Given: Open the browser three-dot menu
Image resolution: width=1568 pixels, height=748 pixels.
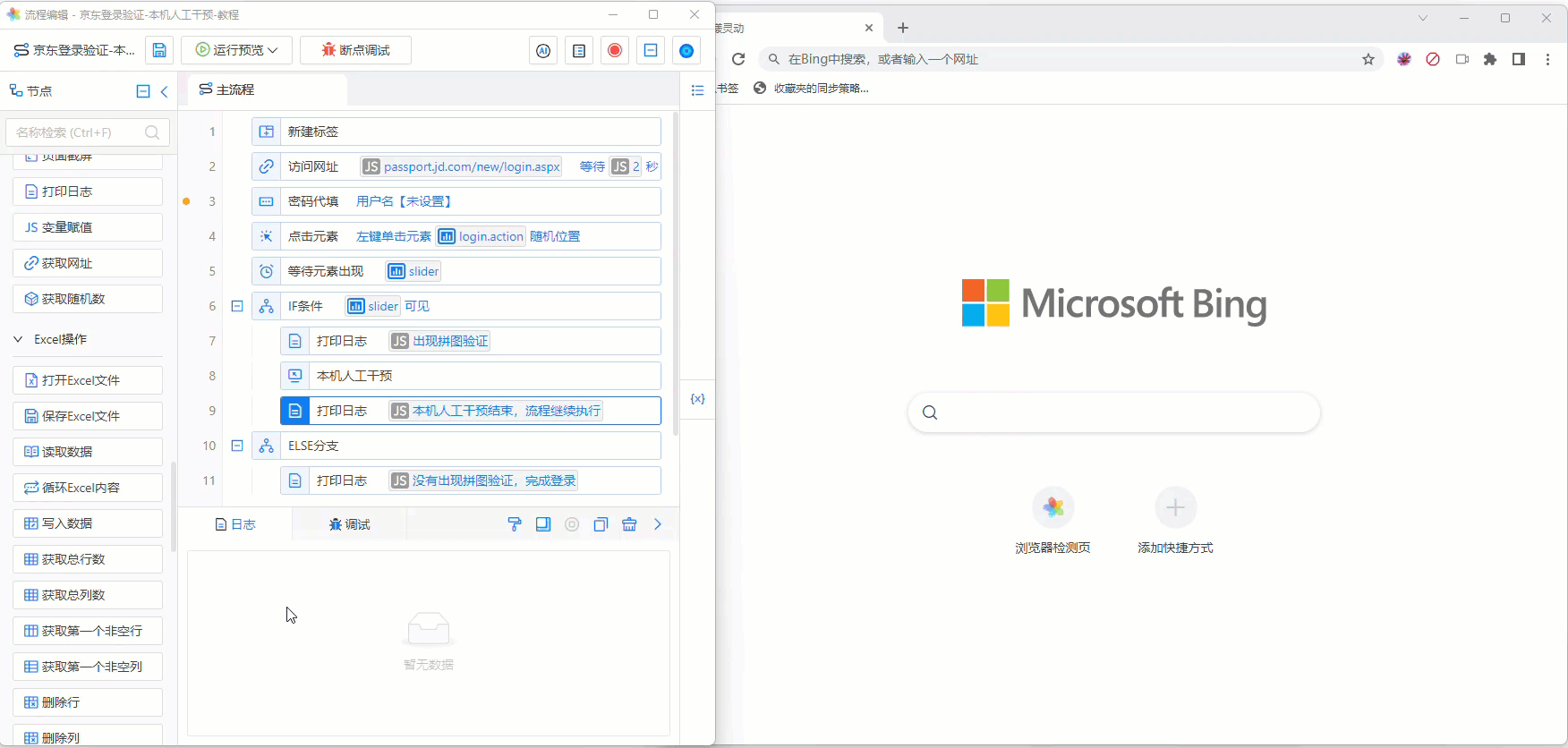Looking at the screenshot, I should coord(1547,59).
